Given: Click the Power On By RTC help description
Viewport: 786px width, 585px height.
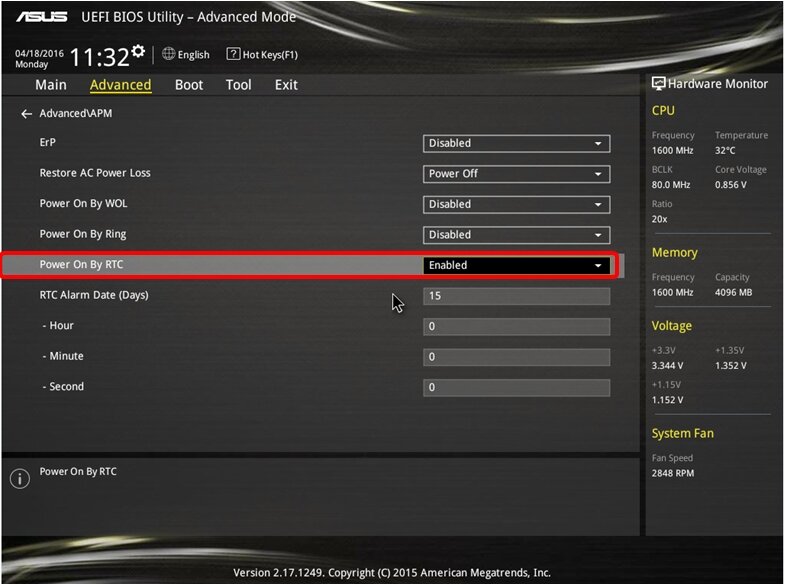Looking at the screenshot, I should pos(78,472).
